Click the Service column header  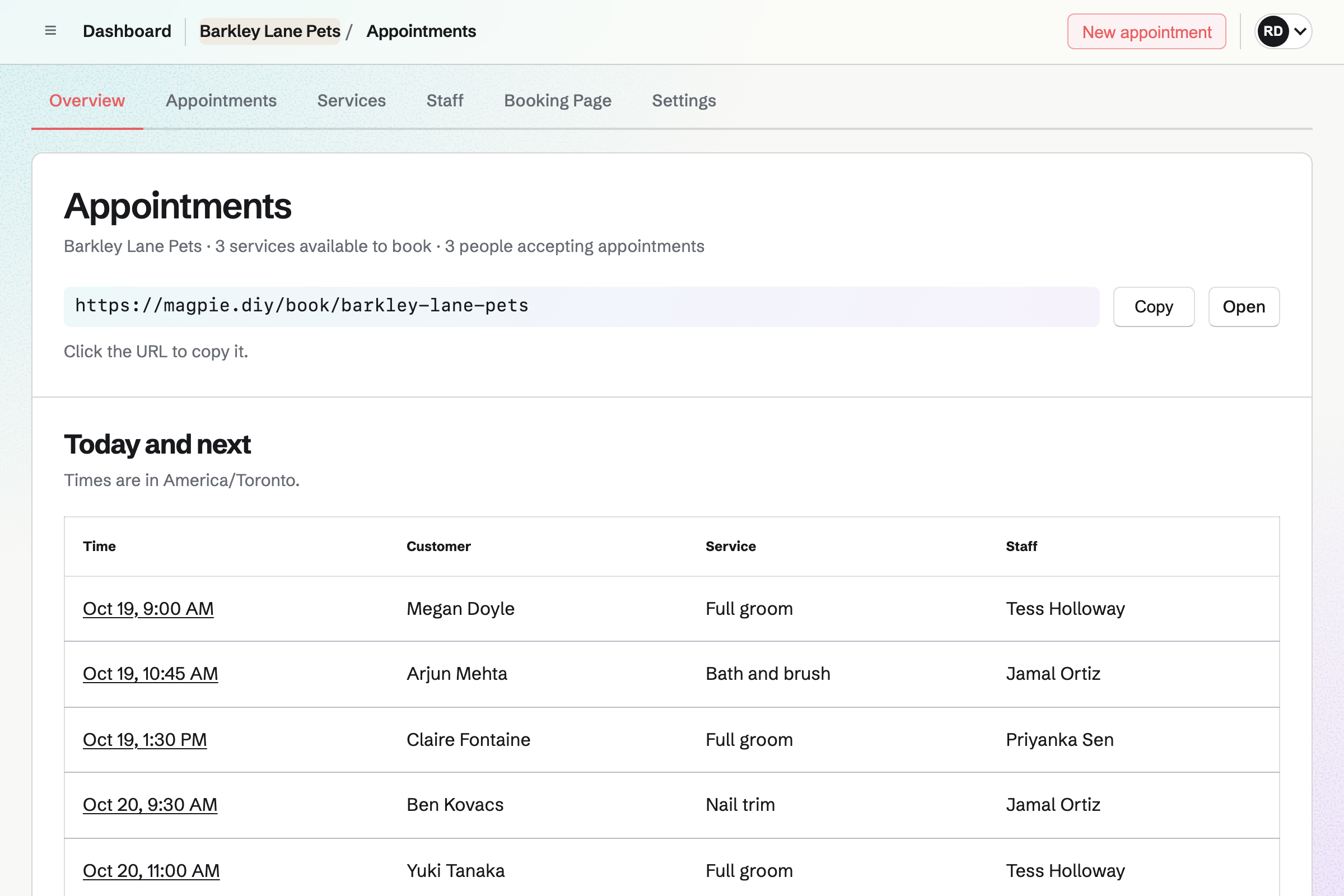pyautogui.click(x=730, y=547)
